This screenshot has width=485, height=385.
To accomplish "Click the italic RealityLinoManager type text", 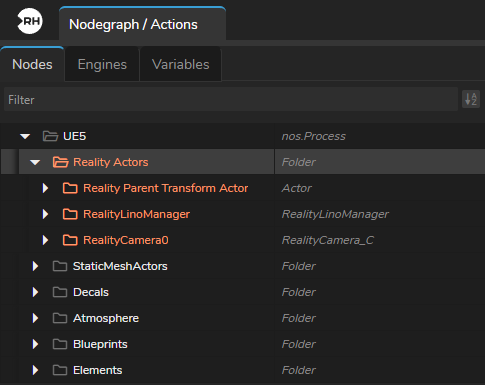I will point(335,214).
